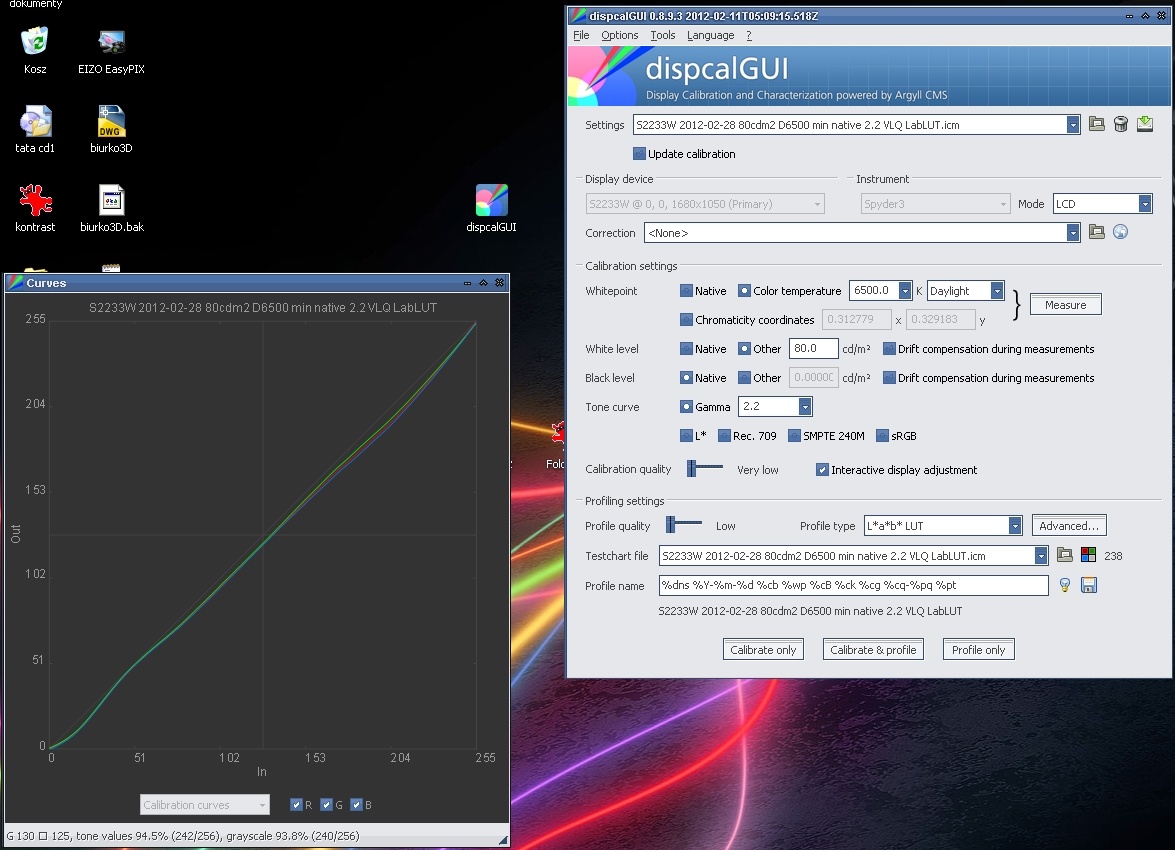The image size is (1175, 850).
Task: Click the white level 80.0 input field
Action: pyautogui.click(x=814, y=349)
